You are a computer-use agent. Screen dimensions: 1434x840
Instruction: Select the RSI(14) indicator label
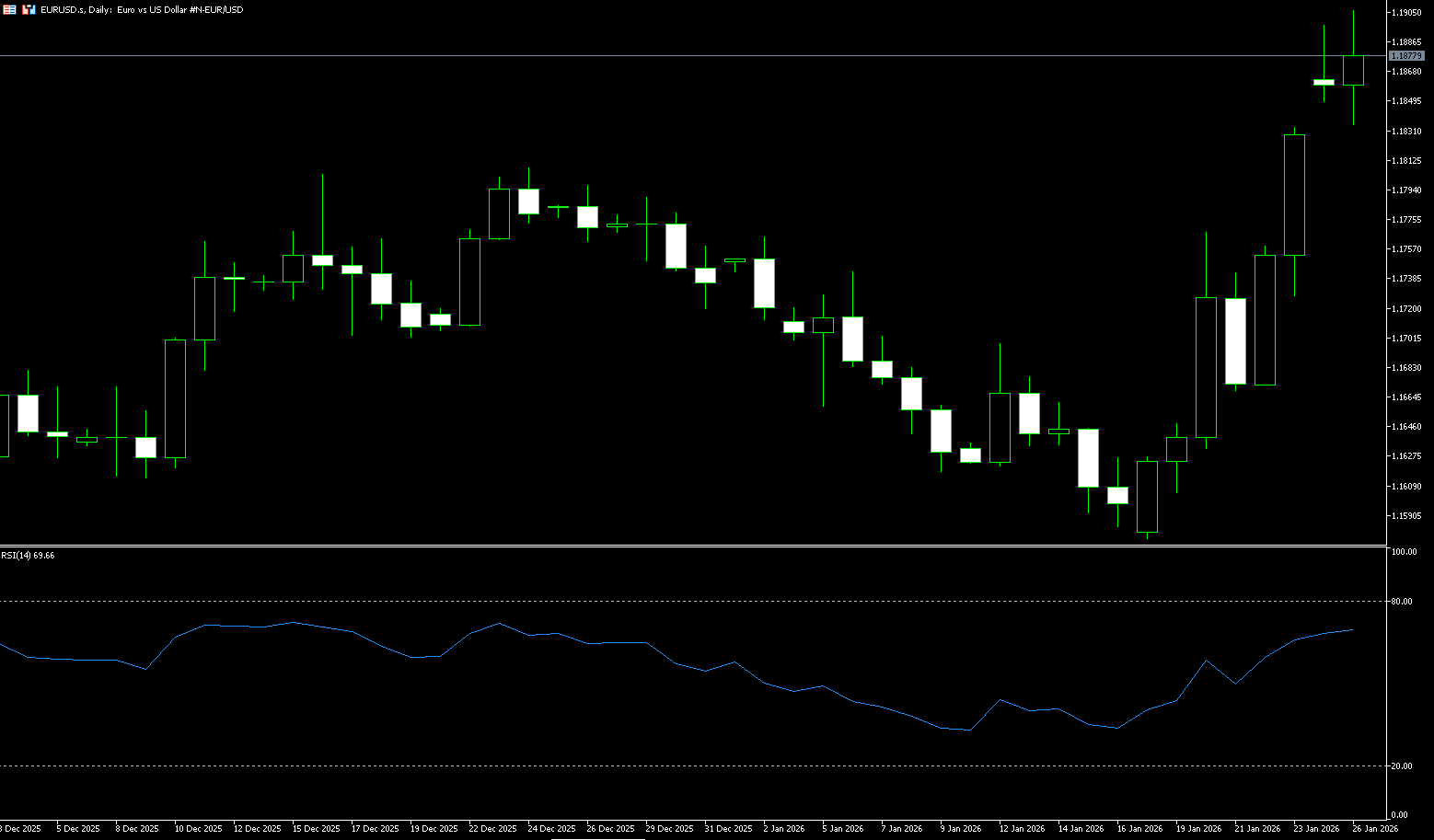[x=28, y=556]
